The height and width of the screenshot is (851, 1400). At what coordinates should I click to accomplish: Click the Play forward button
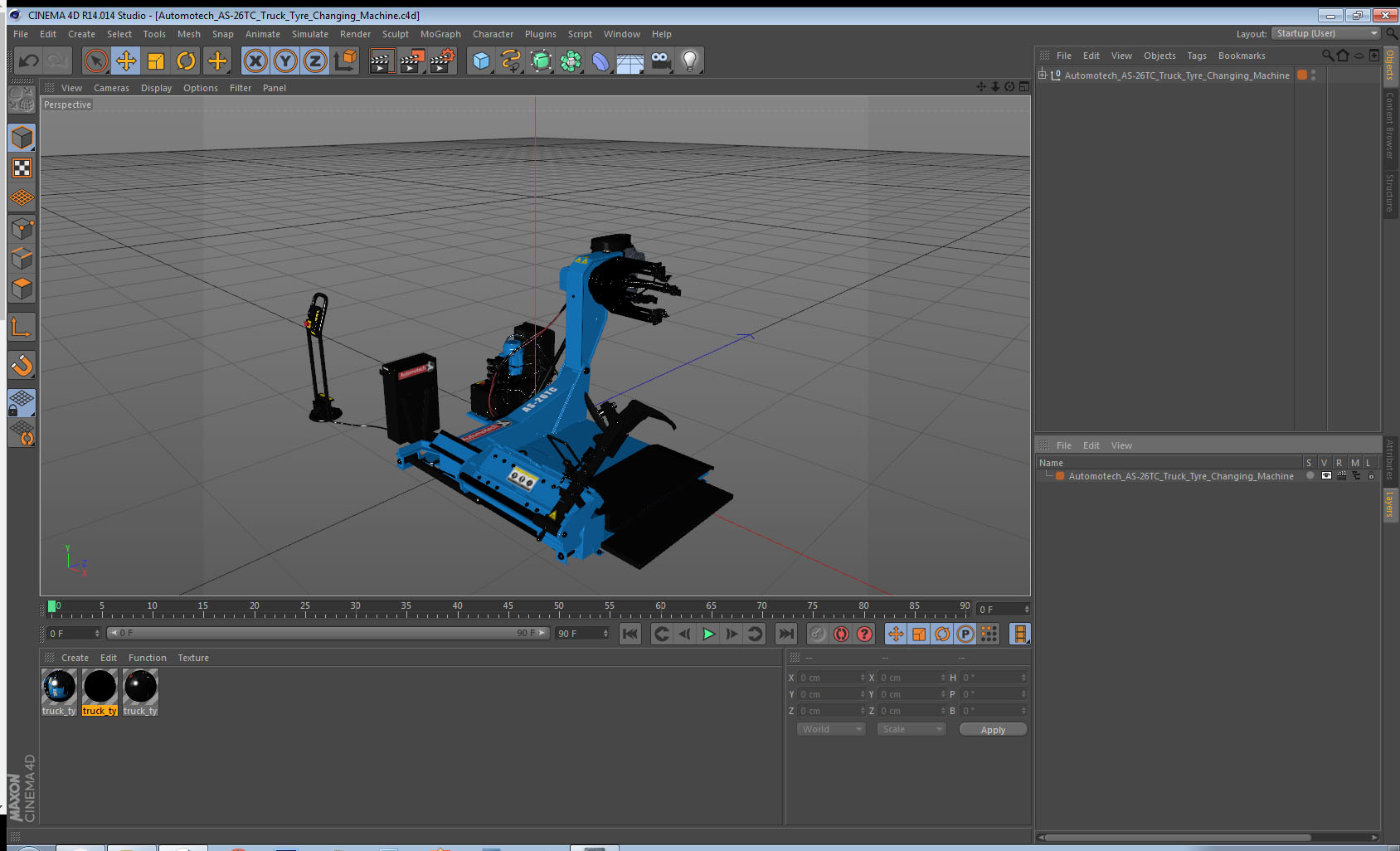pyautogui.click(x=708, y=634)
